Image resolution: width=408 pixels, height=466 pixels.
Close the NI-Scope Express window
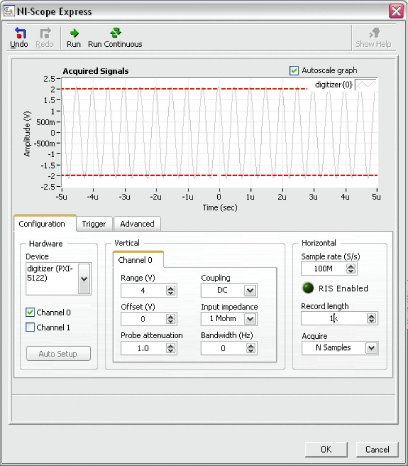[x=396, y=11]
